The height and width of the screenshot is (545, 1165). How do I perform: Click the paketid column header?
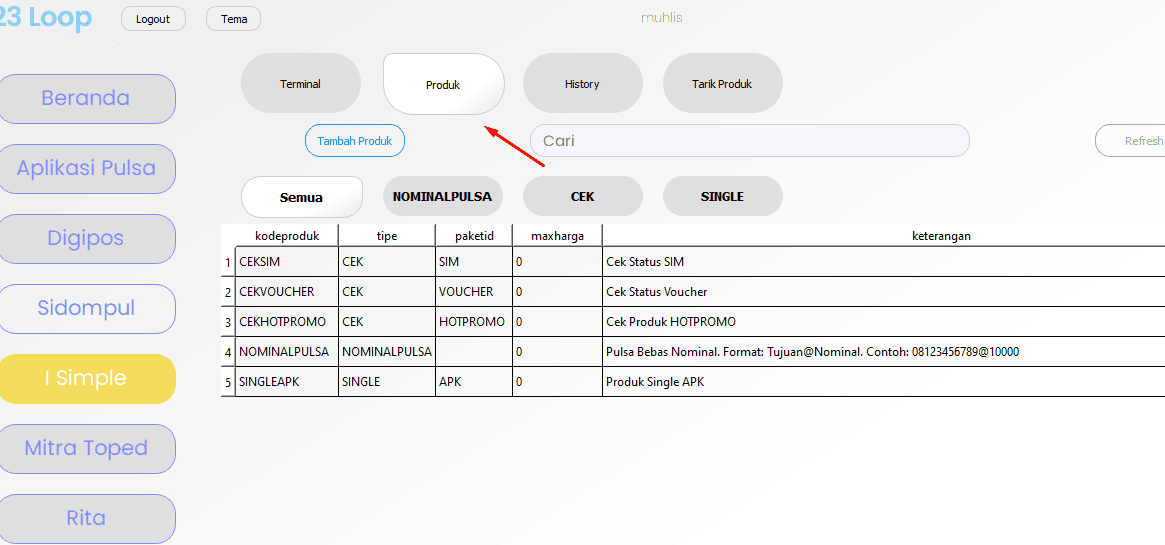tap(474, 235)
